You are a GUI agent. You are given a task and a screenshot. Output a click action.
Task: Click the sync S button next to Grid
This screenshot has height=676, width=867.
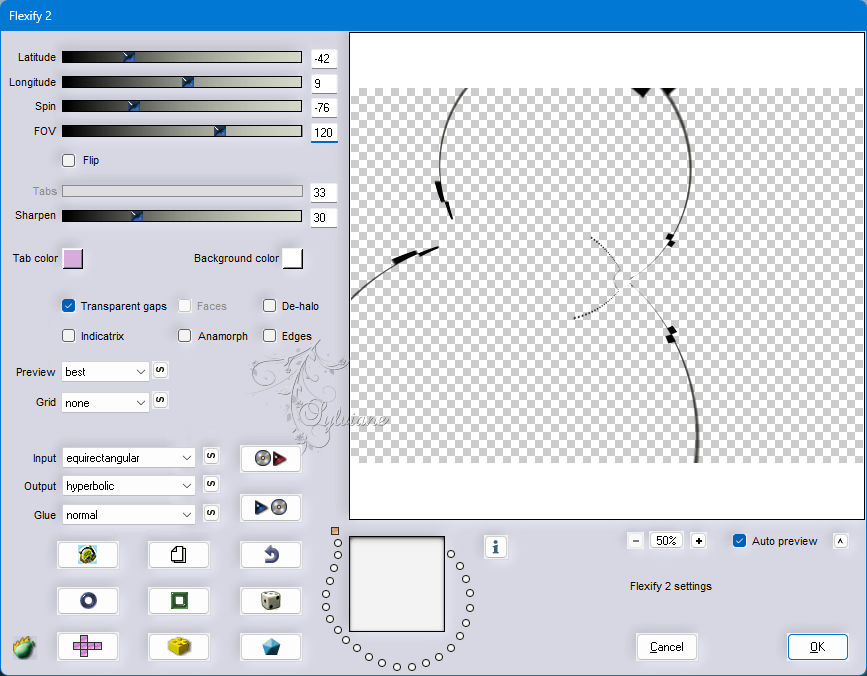click(160, 400)
